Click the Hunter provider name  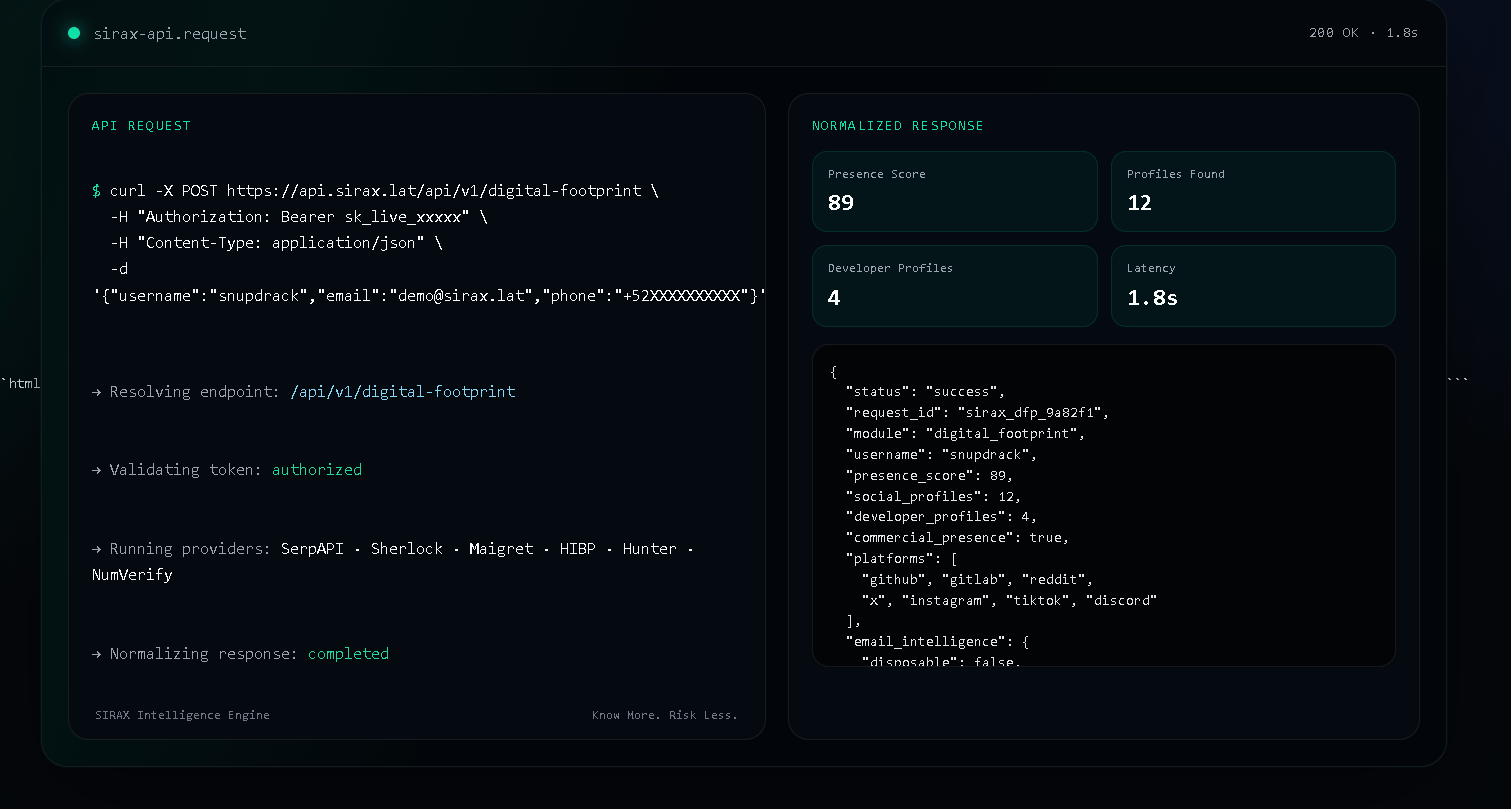click(x=650, y=549)
